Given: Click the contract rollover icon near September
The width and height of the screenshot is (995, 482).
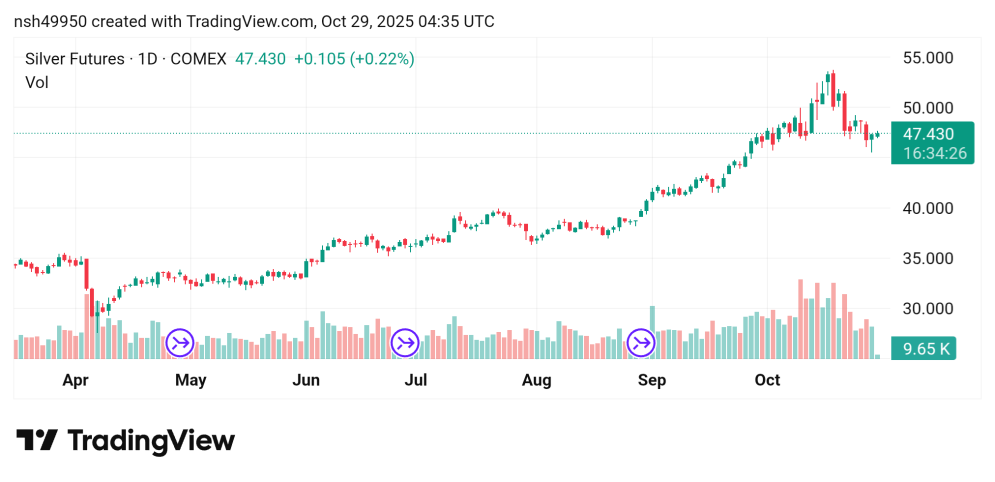Looking at the screenshot, I should [640, 343].
